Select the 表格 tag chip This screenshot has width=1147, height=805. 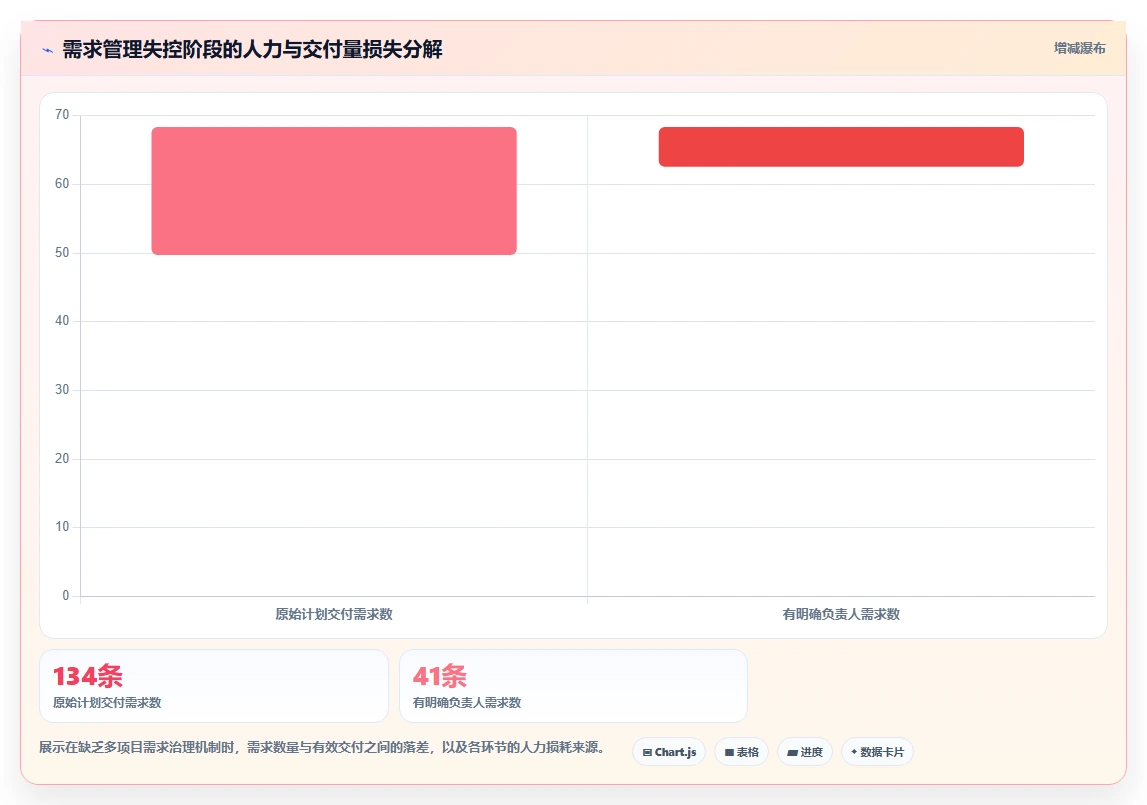point(741,752)
